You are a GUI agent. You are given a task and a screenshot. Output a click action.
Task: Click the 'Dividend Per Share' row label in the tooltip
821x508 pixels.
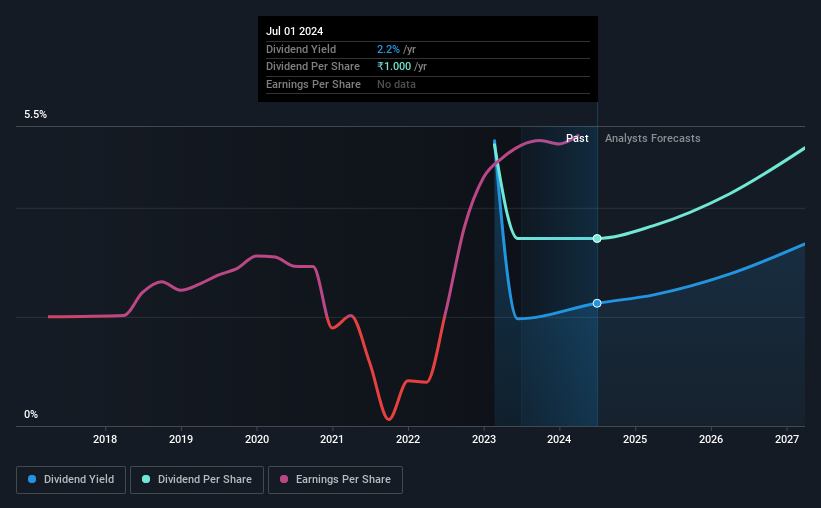[x=313, y=67]
